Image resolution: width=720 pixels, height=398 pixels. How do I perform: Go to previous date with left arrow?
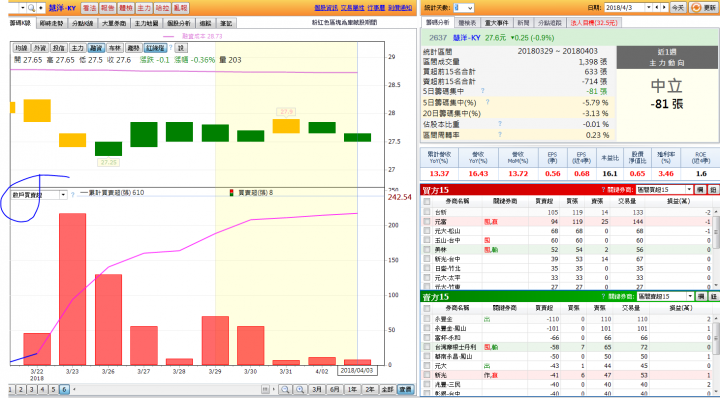click(657, 8)
